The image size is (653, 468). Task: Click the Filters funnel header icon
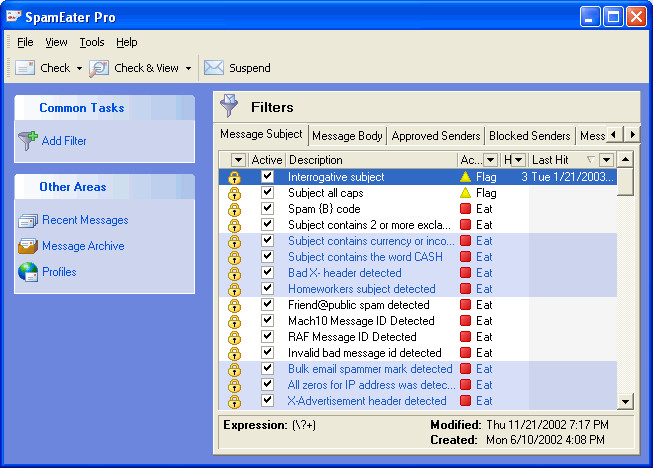(x=229, y=105)
